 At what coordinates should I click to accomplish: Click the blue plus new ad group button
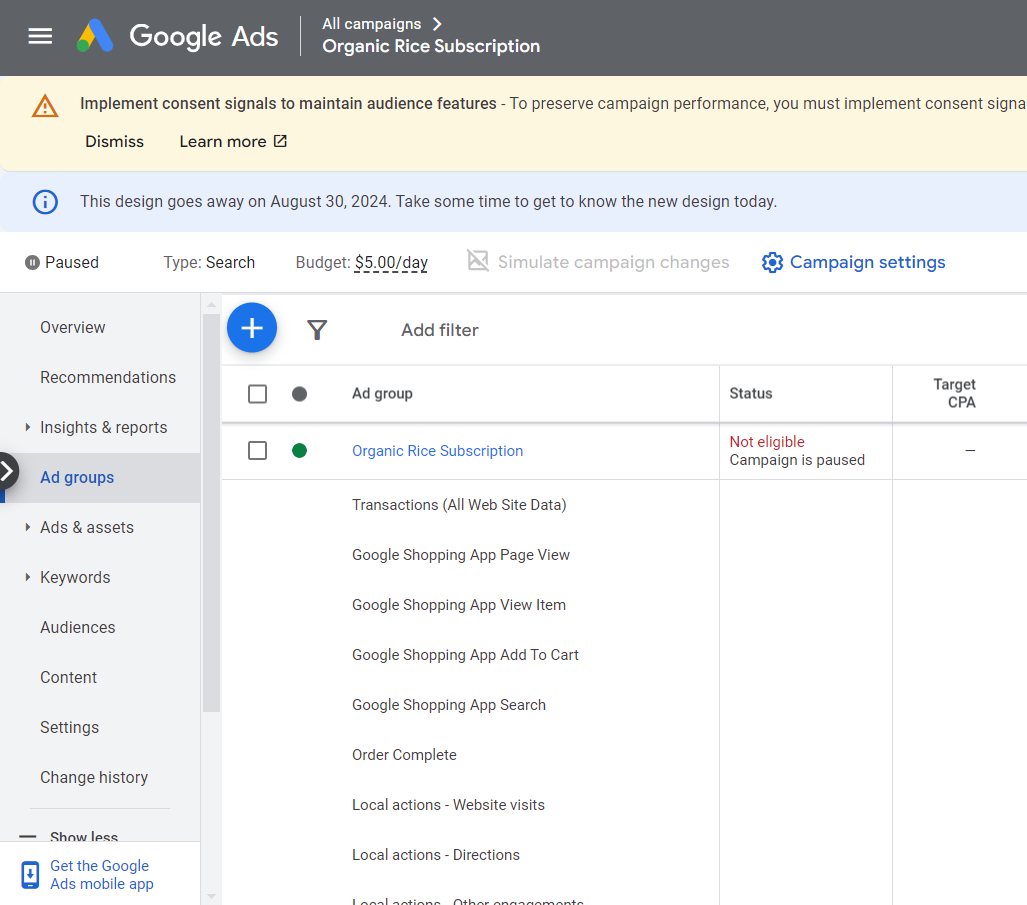tap(252, 327)
